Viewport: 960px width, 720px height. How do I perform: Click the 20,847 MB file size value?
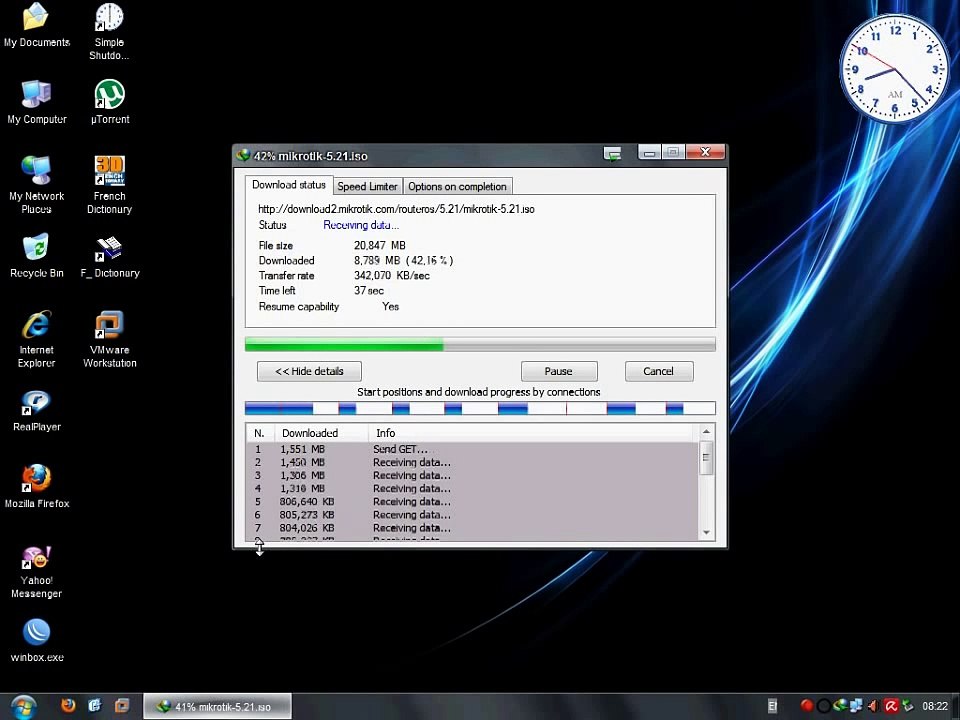pos(380,245)
